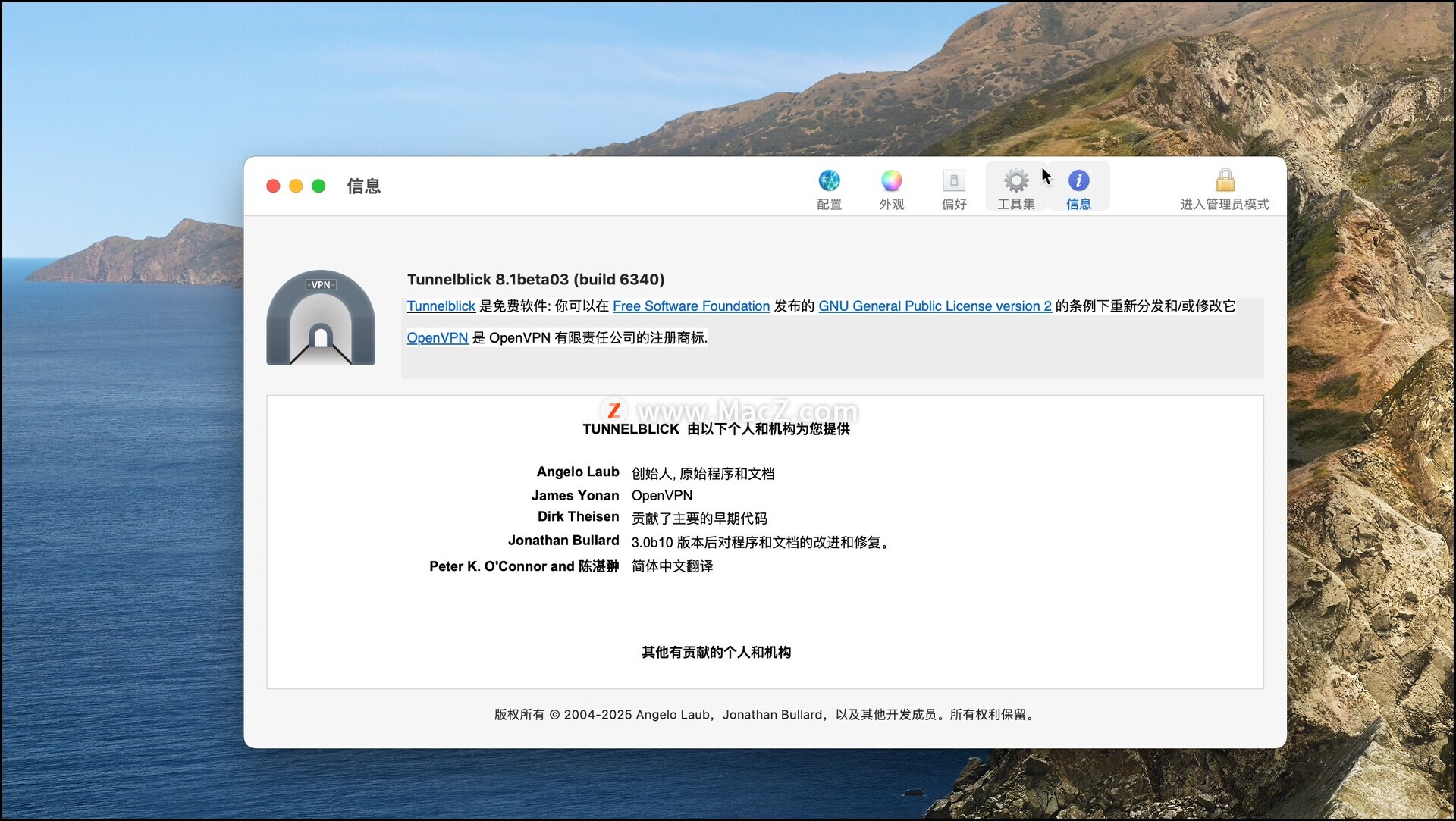Open the OpenVPN hyperlink
The width and height of the screenshot is (1456, 821).
pyautogui.click(x=438, y=338)
